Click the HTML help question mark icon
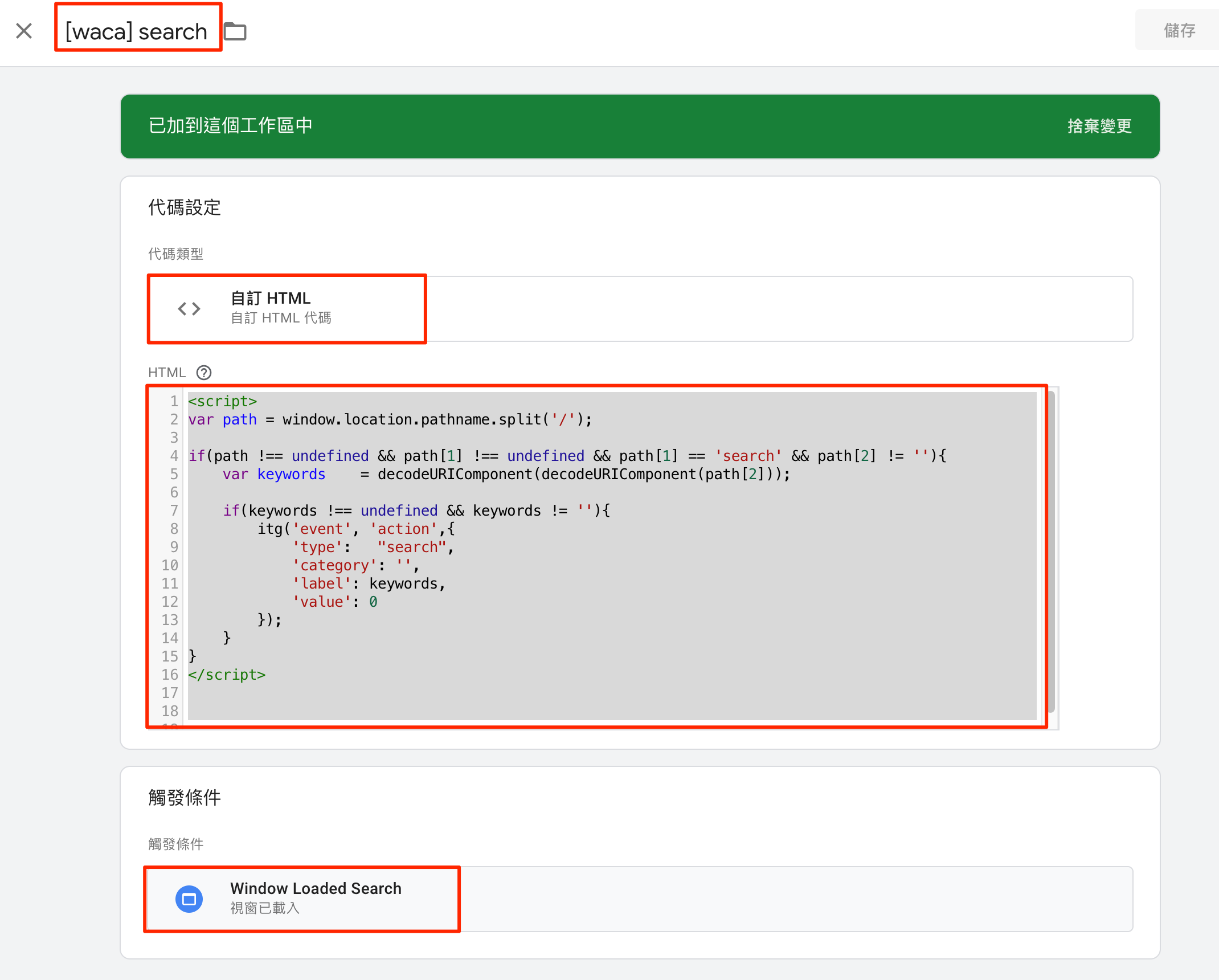The height and width of the screenshot is (980, 1219). tap(203, 373)
